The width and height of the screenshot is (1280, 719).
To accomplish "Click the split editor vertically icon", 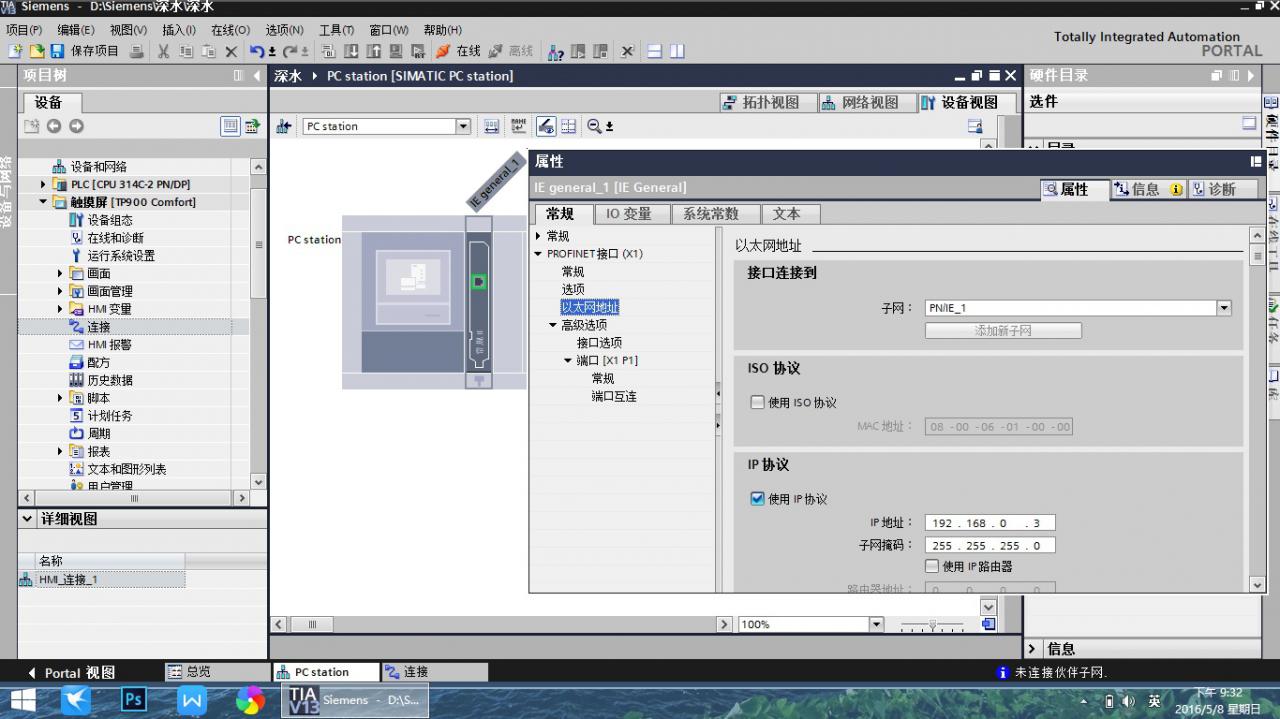I will coord(677,51).
